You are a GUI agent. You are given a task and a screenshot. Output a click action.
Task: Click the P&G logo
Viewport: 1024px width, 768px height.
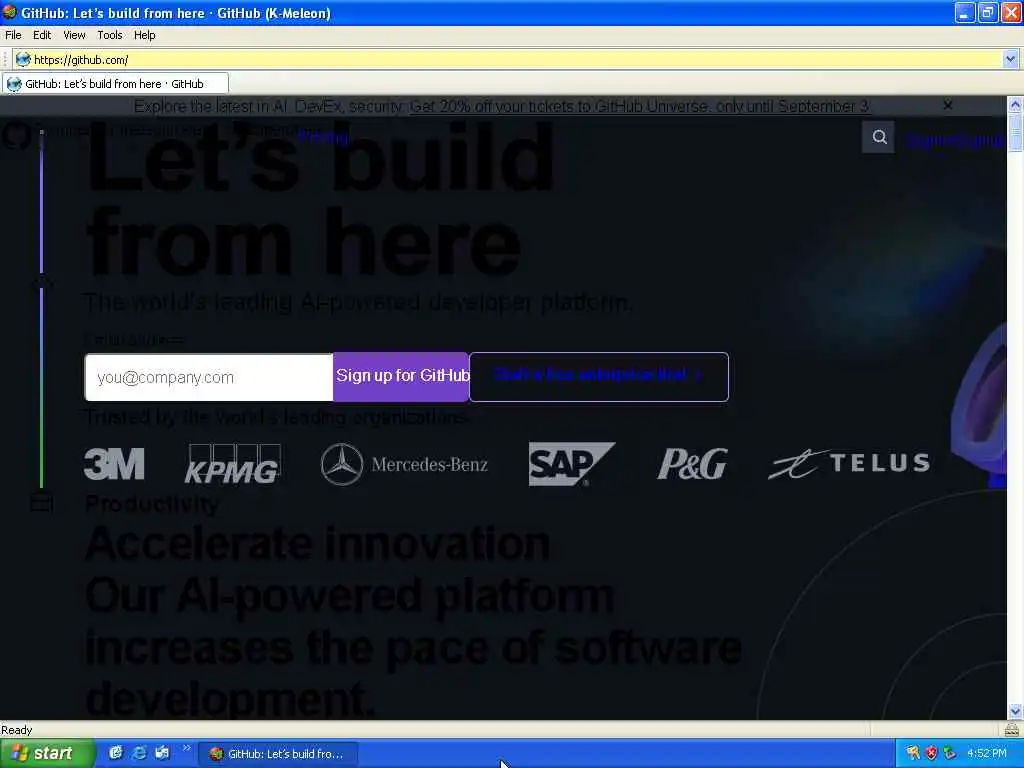click(x=692, y=464)
